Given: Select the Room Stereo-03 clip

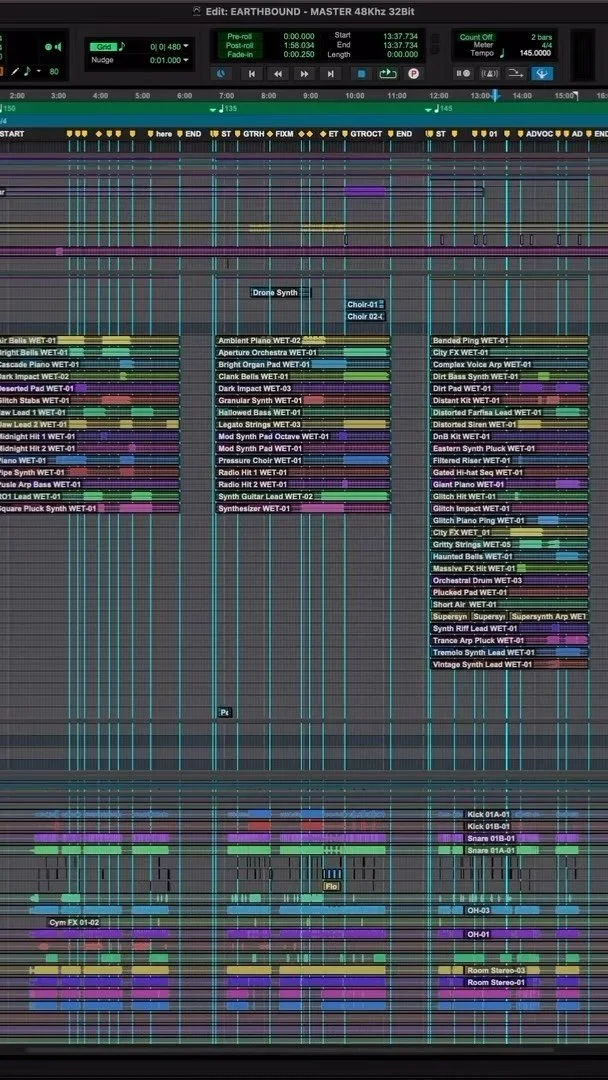Looking at the screenshot, I should (x=496, y=970).
